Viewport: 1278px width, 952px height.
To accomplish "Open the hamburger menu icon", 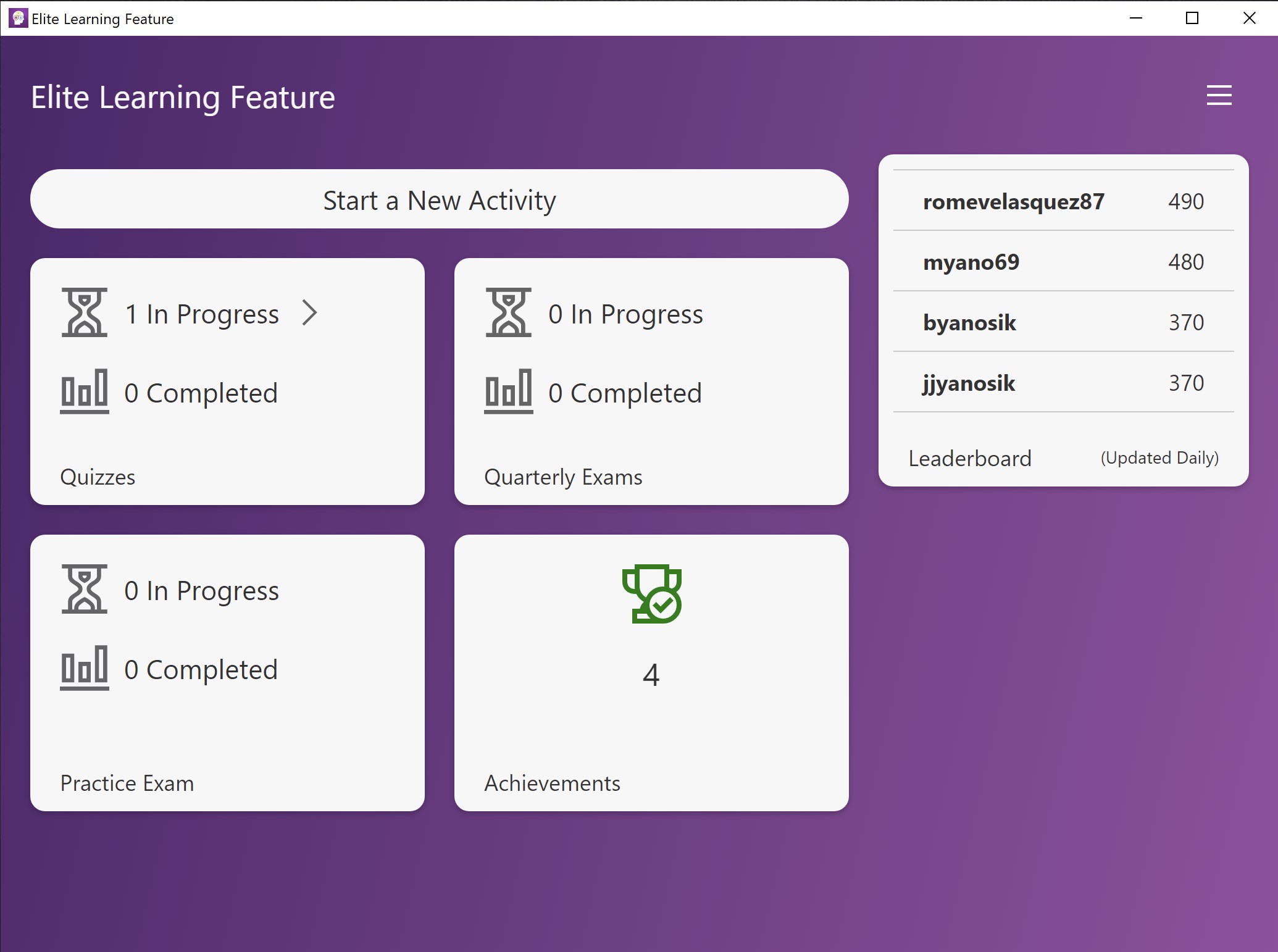I will tap(1219, 96).
